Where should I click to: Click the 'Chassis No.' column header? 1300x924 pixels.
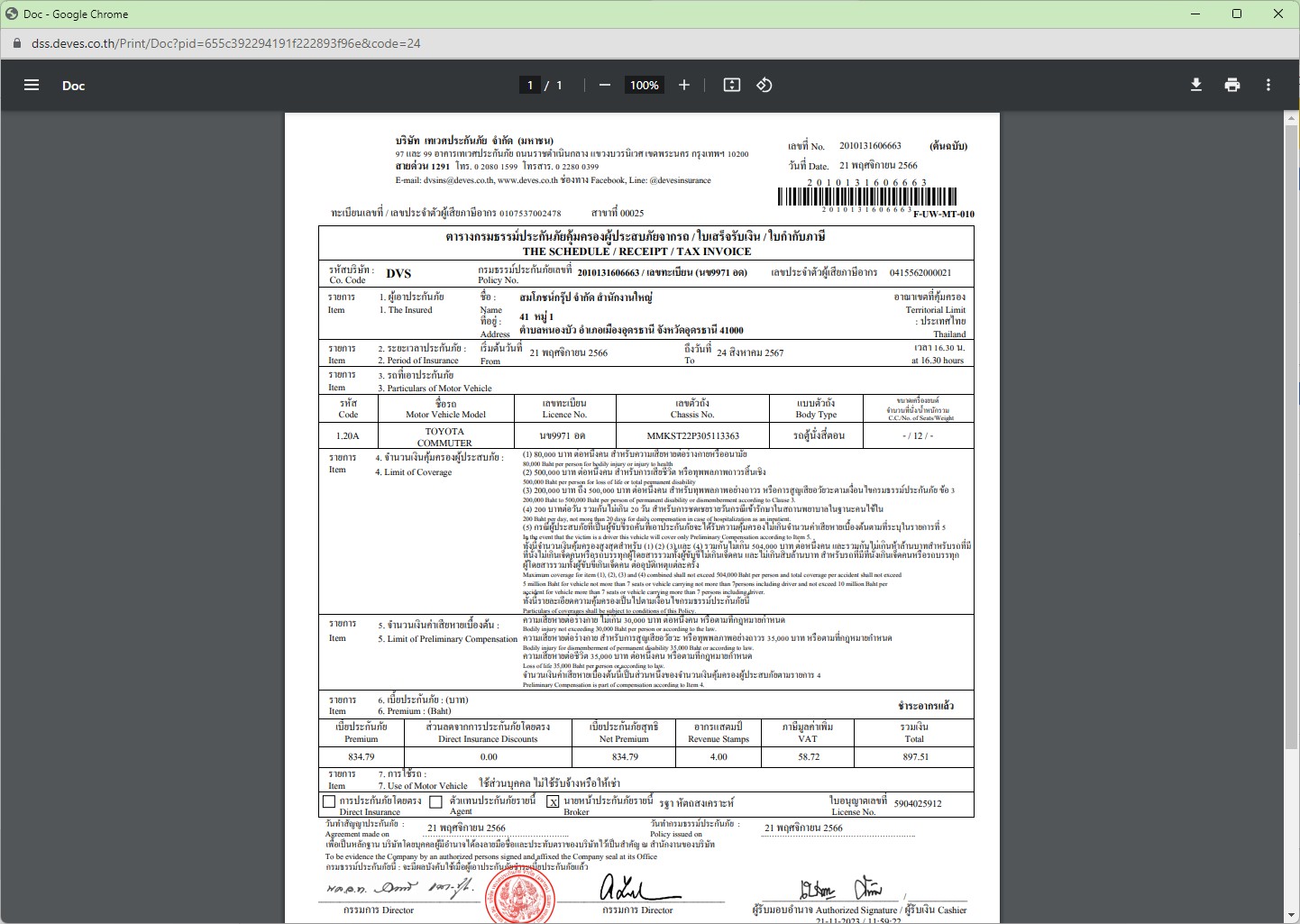pos(692,414)
